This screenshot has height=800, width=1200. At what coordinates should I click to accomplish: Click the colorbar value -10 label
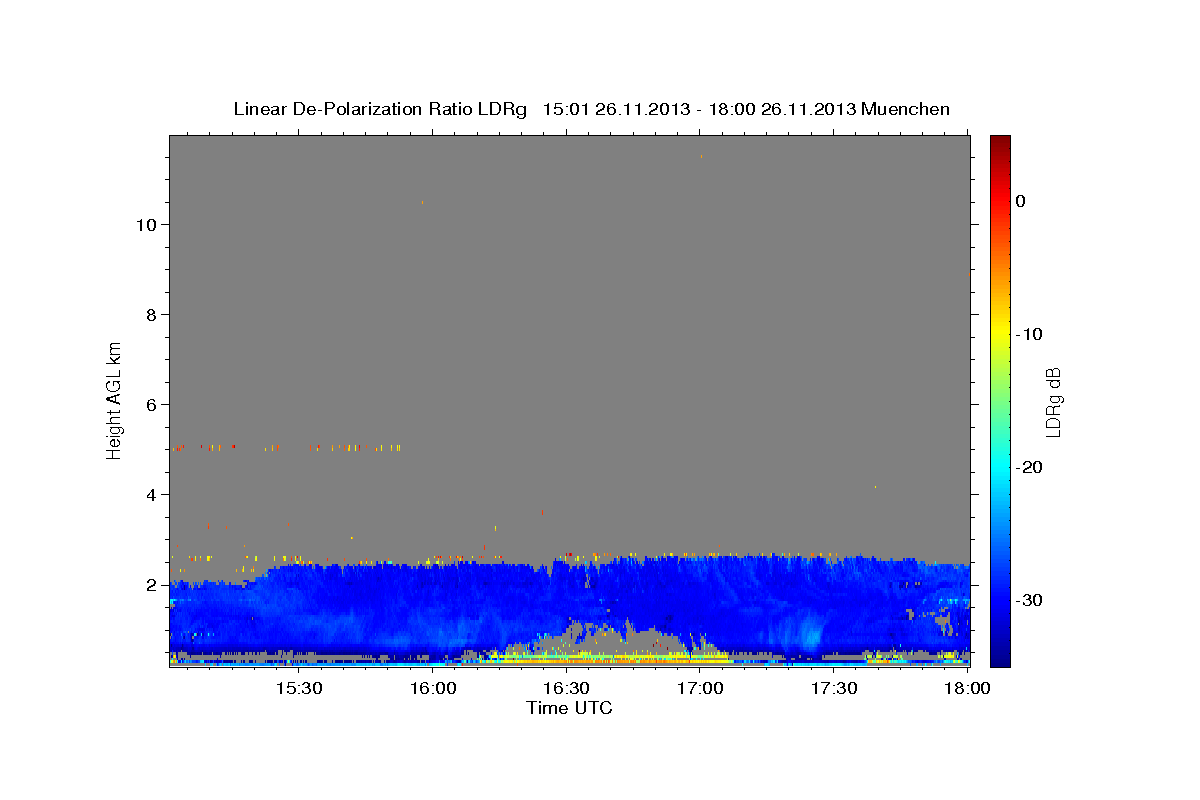1030,334
